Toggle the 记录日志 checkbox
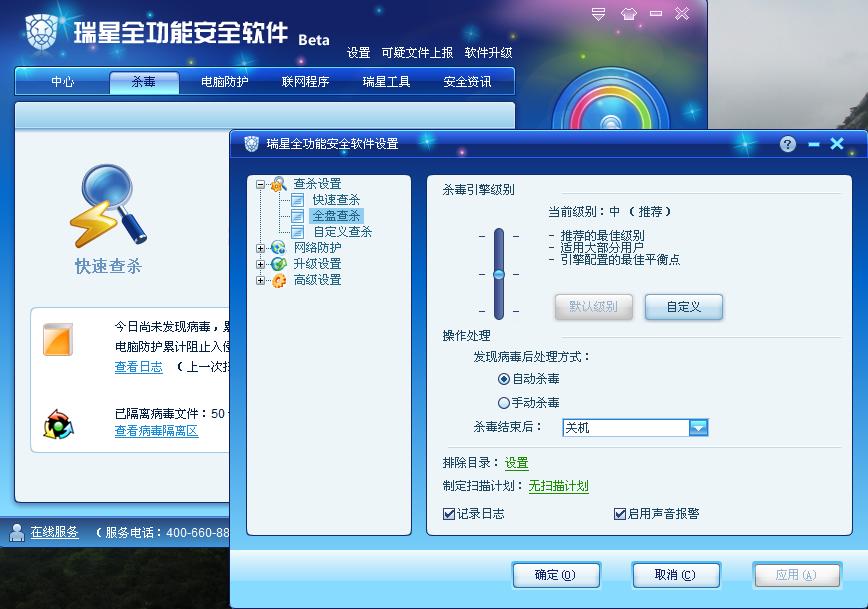Screen dimensions: 868x609 click(x=449, y=514)
